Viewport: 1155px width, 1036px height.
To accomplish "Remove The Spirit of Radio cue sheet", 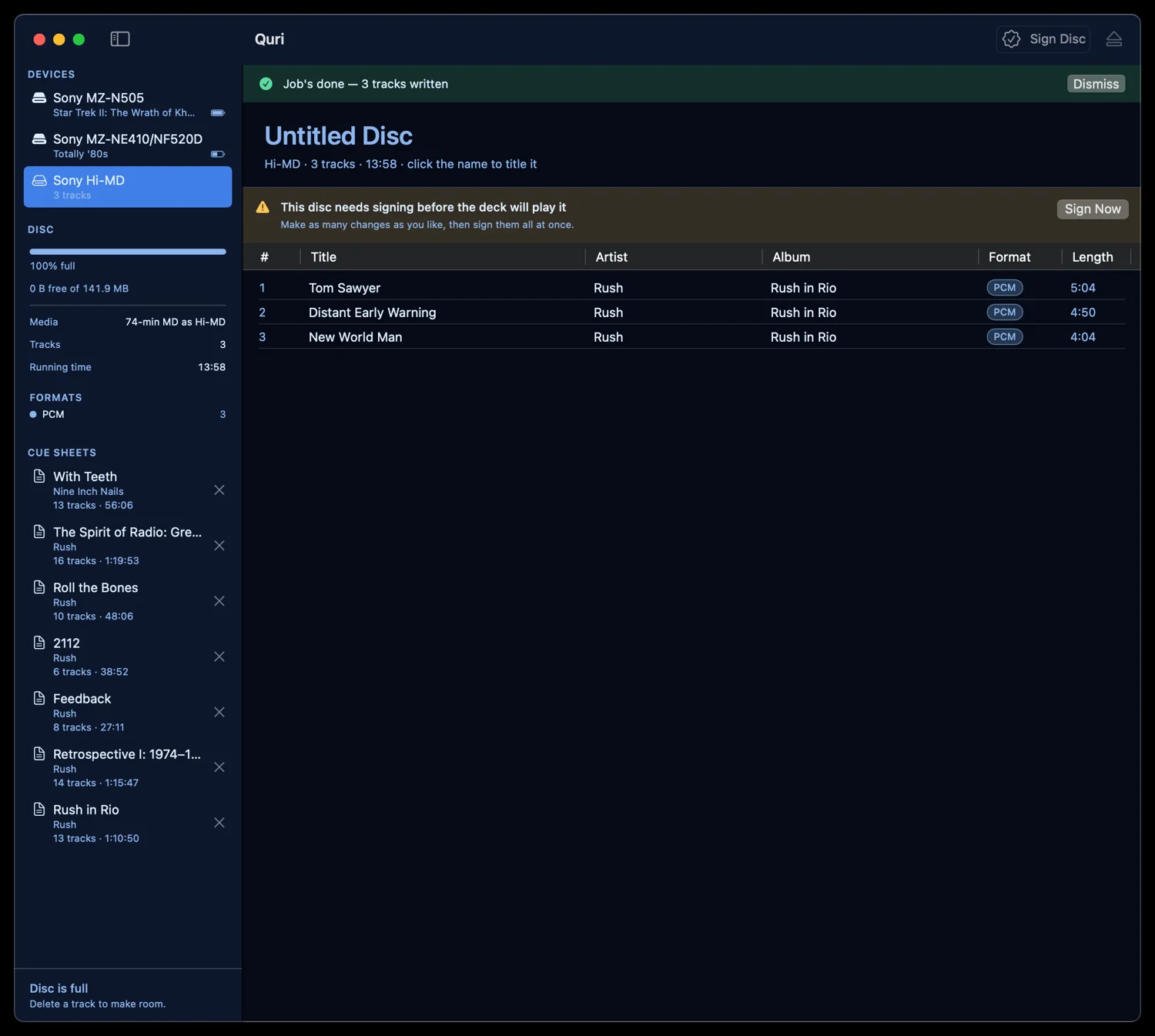I will pos(219,546).
